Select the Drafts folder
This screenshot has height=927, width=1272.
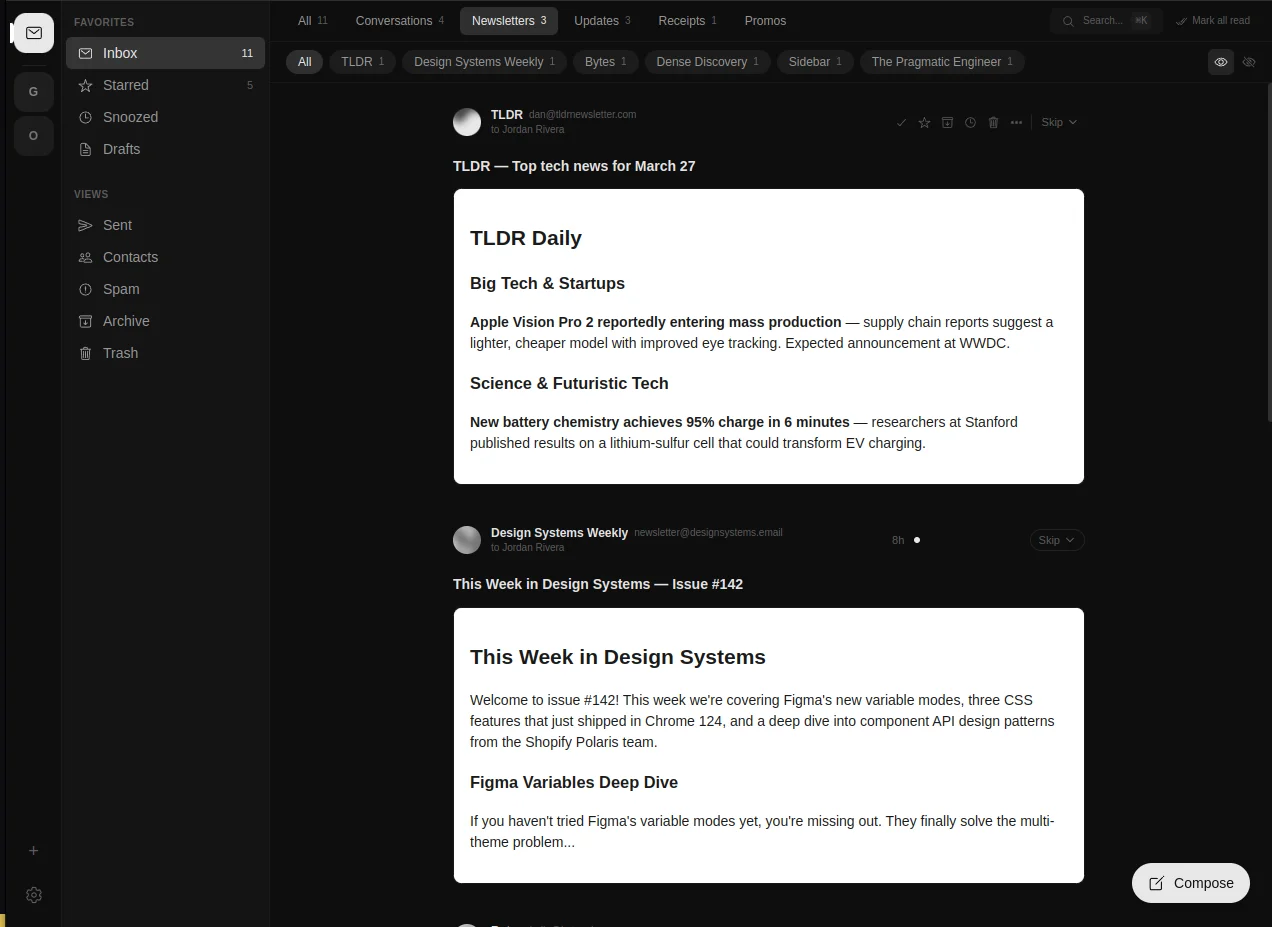click(x=121, y=149)
